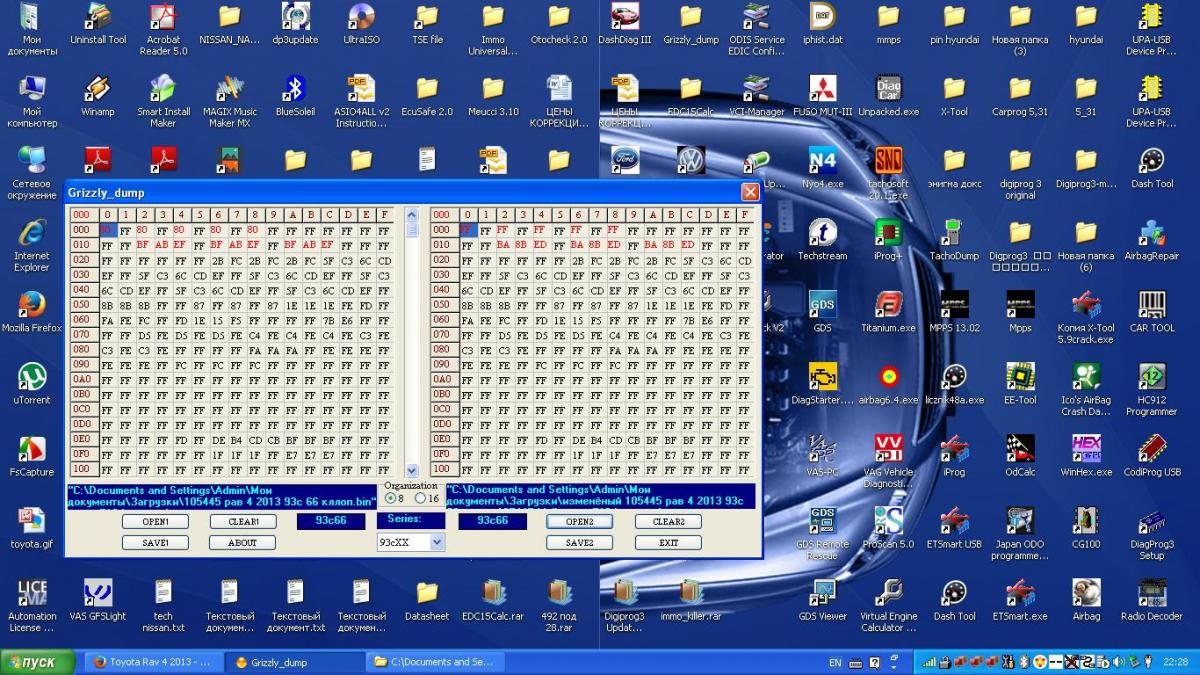Click the SAVE2 button
Image resolution: width=1200 pixels, height=675 pixels.
pyautogui.click(x=579, y=543)
